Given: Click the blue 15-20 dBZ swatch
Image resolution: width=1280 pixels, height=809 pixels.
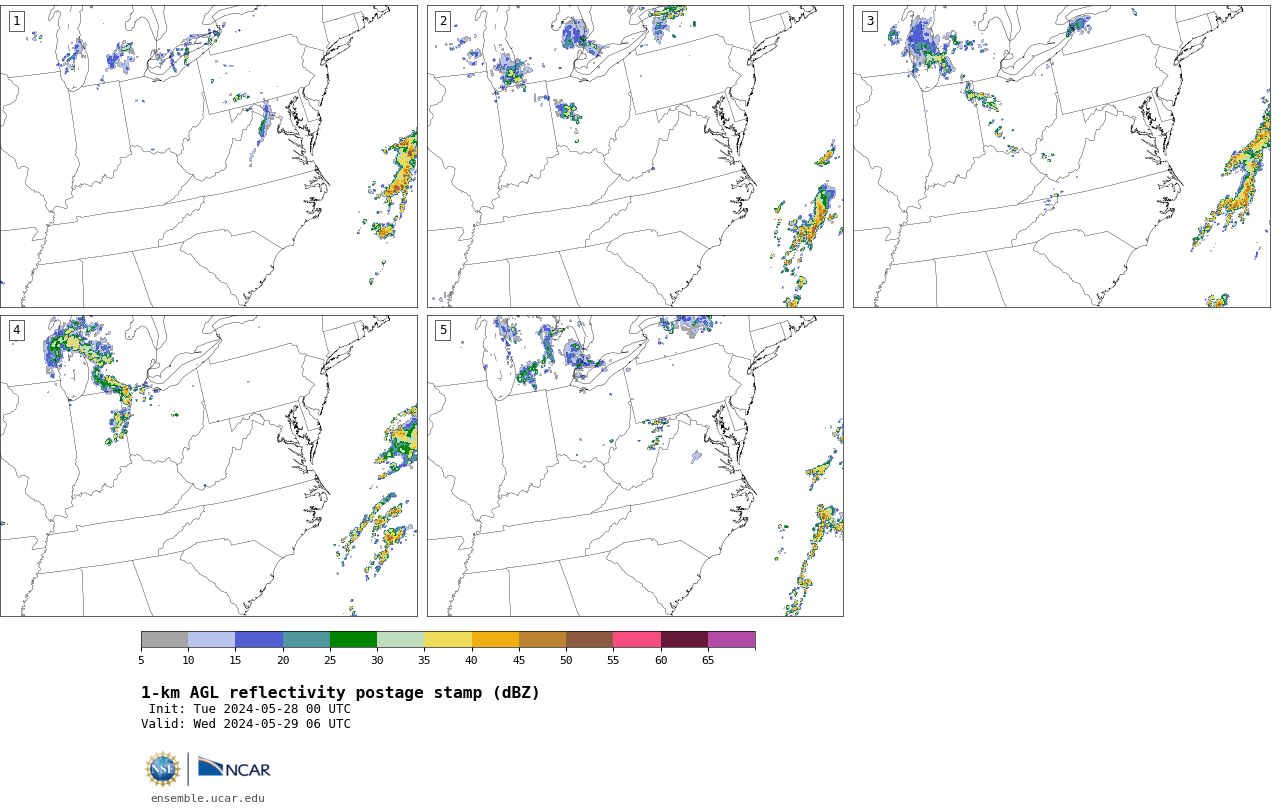Looking at the screenshot, I should [259, 640].
